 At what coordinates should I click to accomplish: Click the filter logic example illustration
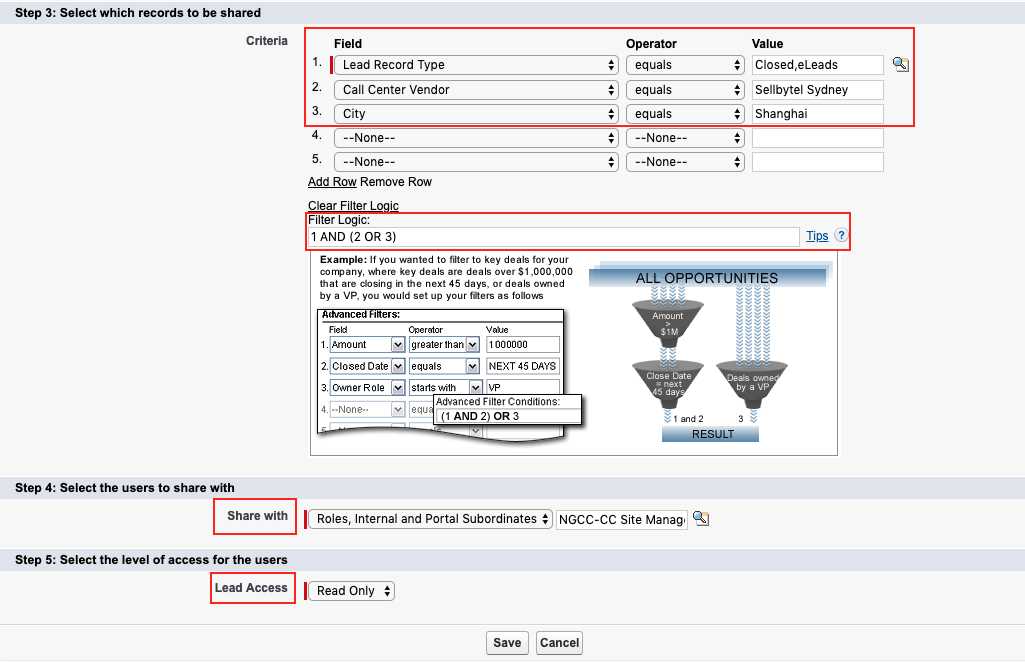[x=573, y=353]
